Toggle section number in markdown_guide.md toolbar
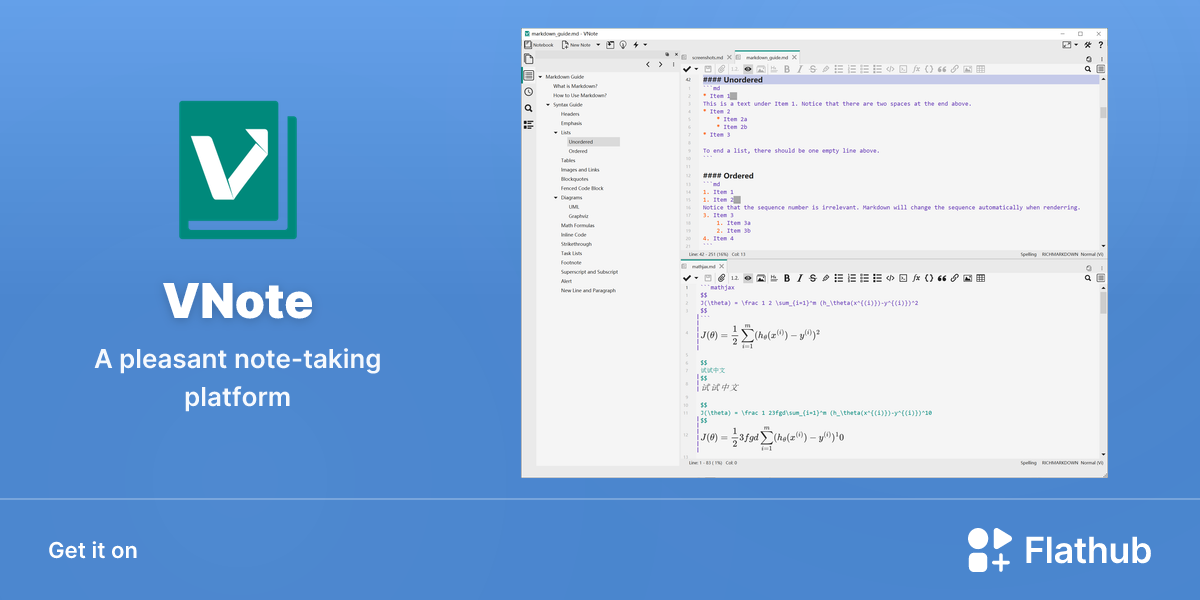This screenshot has height=600, width=1200. (734, 69)
